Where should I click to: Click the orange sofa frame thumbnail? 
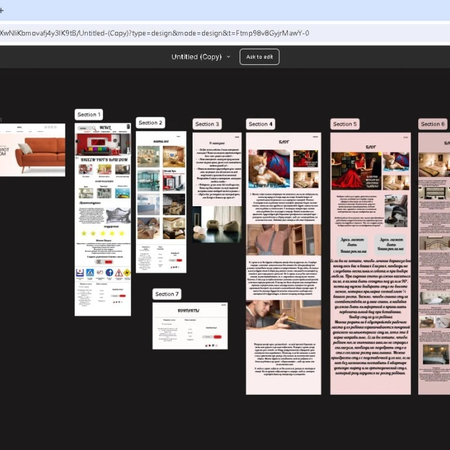[x=32, y=150]
